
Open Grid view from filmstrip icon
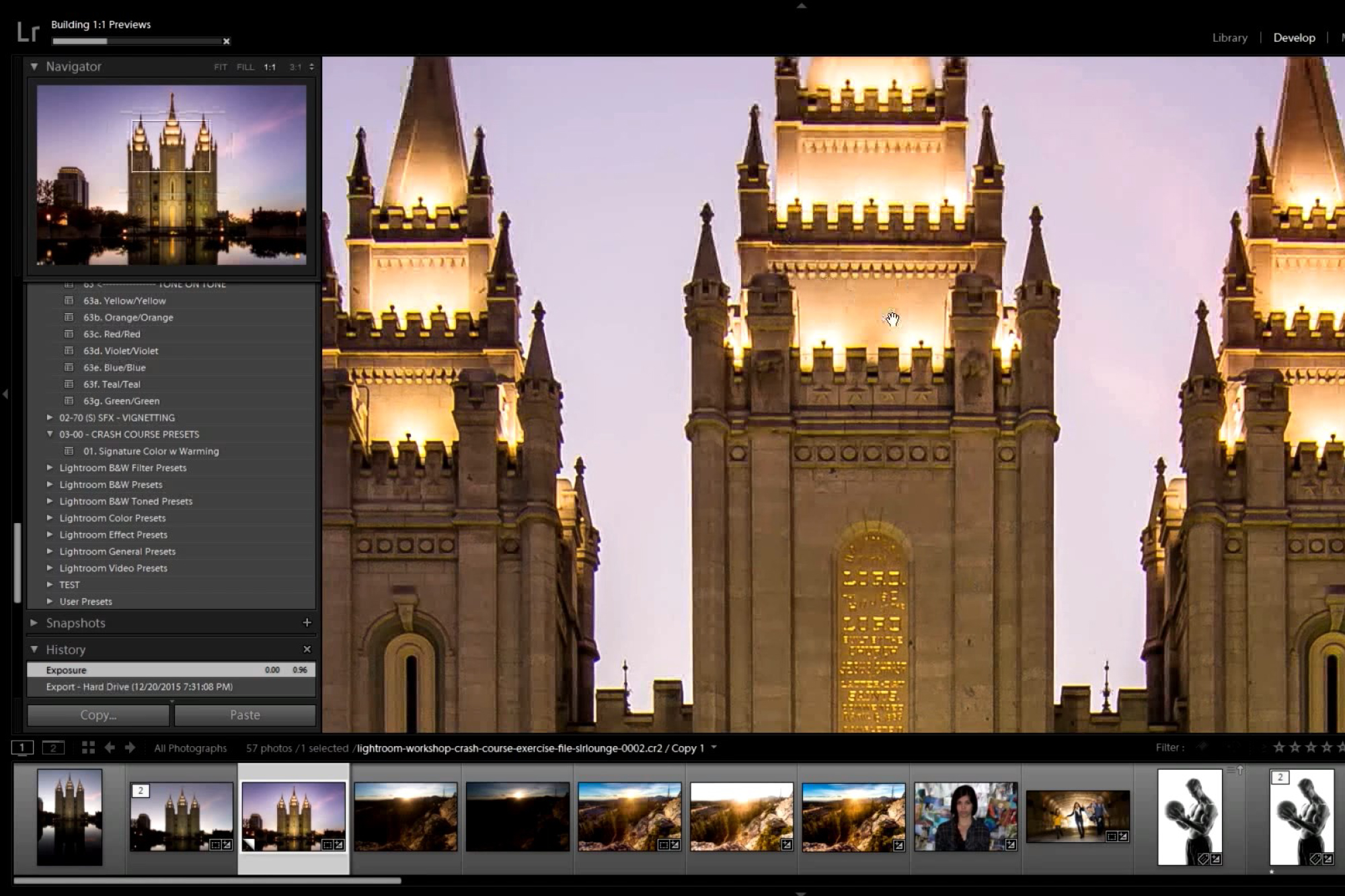click(88, 748)
